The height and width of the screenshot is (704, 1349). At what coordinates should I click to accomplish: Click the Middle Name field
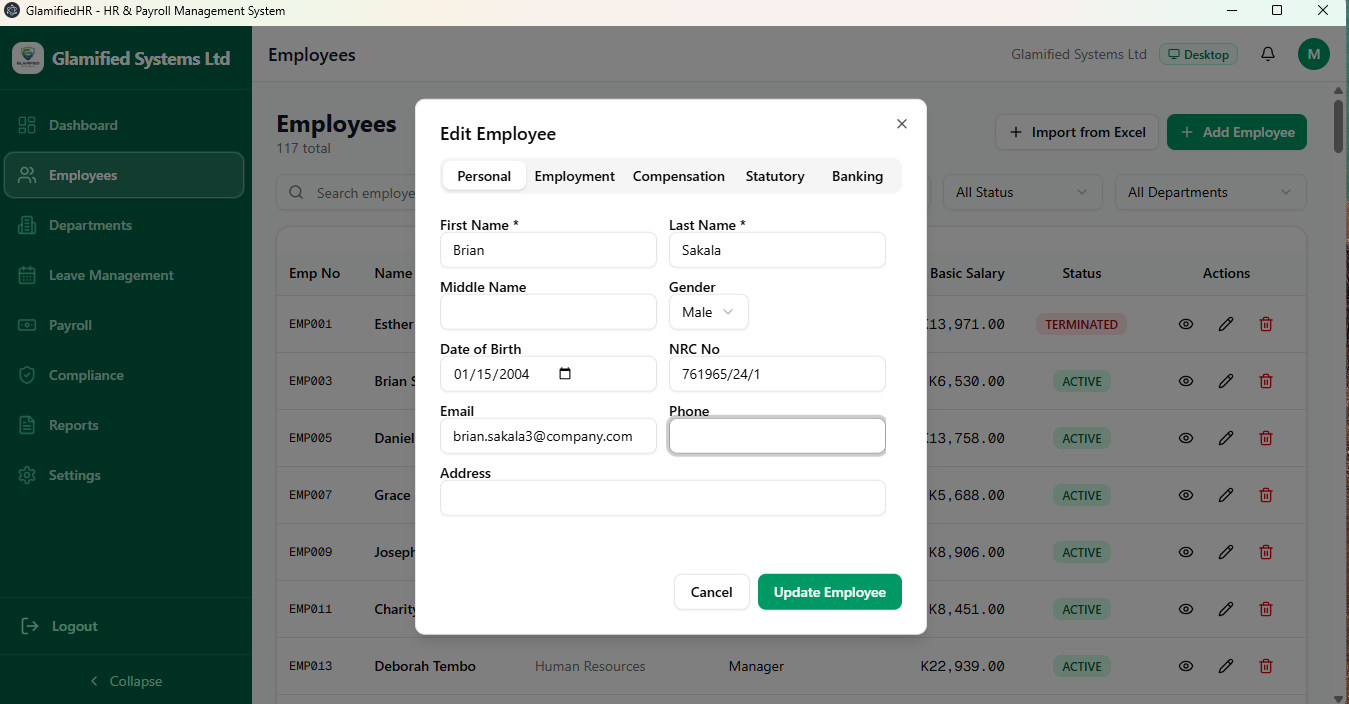[x=548, y=312]
